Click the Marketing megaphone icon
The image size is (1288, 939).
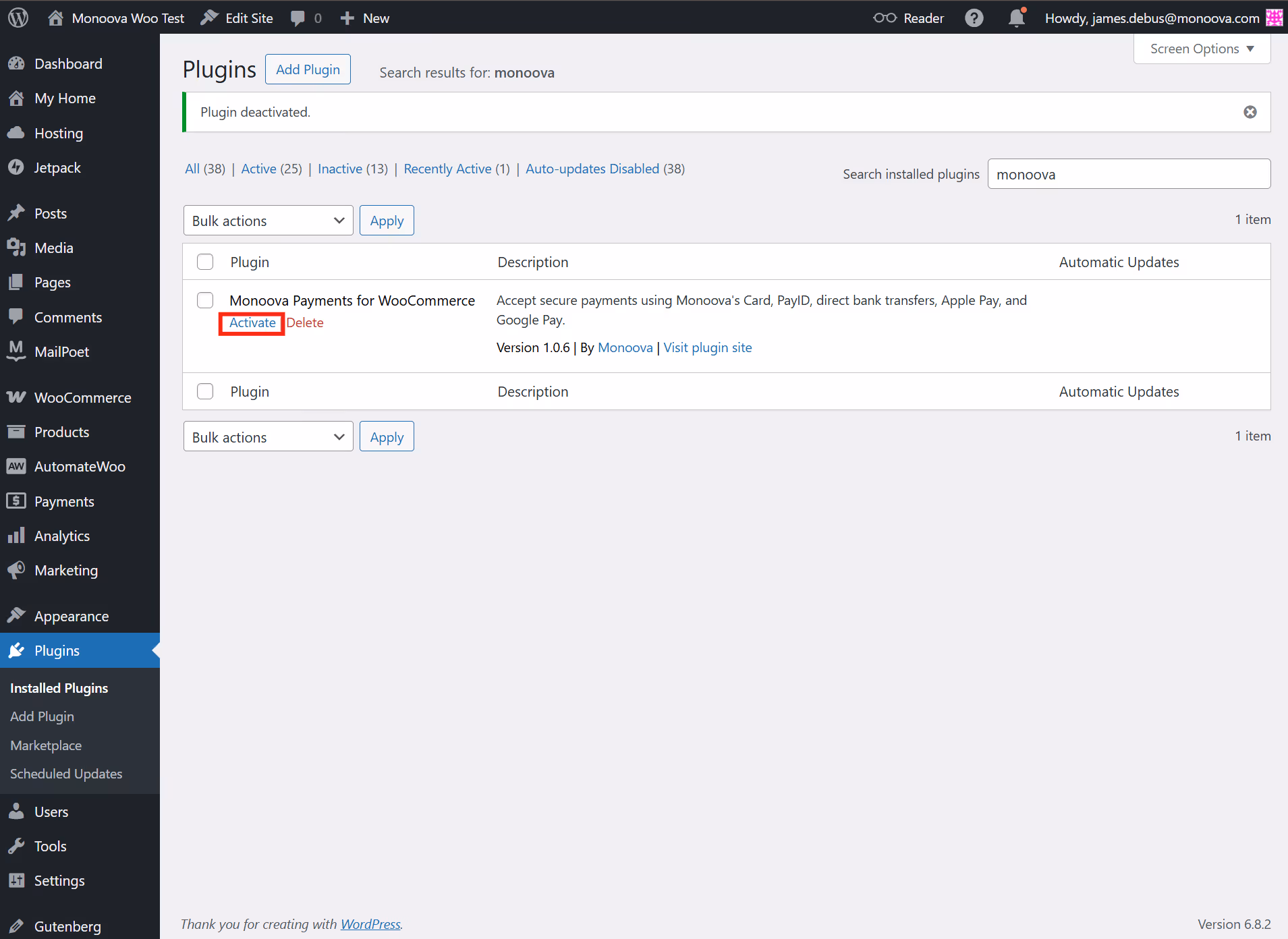tap(16, 570)
